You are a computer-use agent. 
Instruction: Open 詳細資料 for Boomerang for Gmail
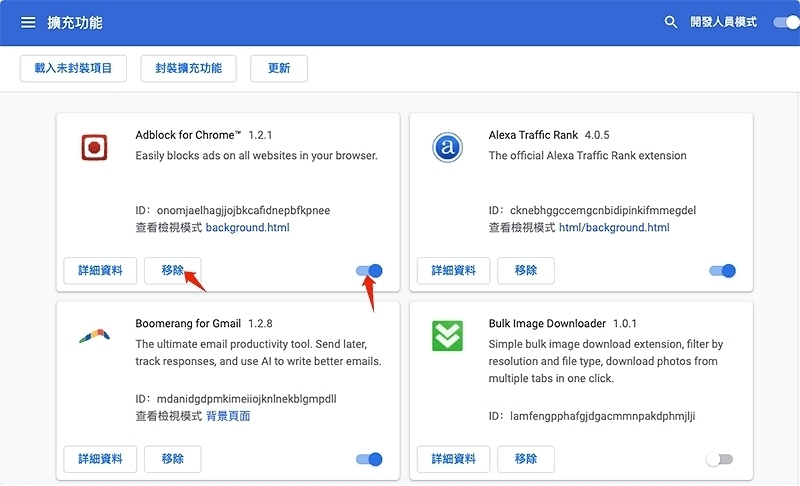100,459
